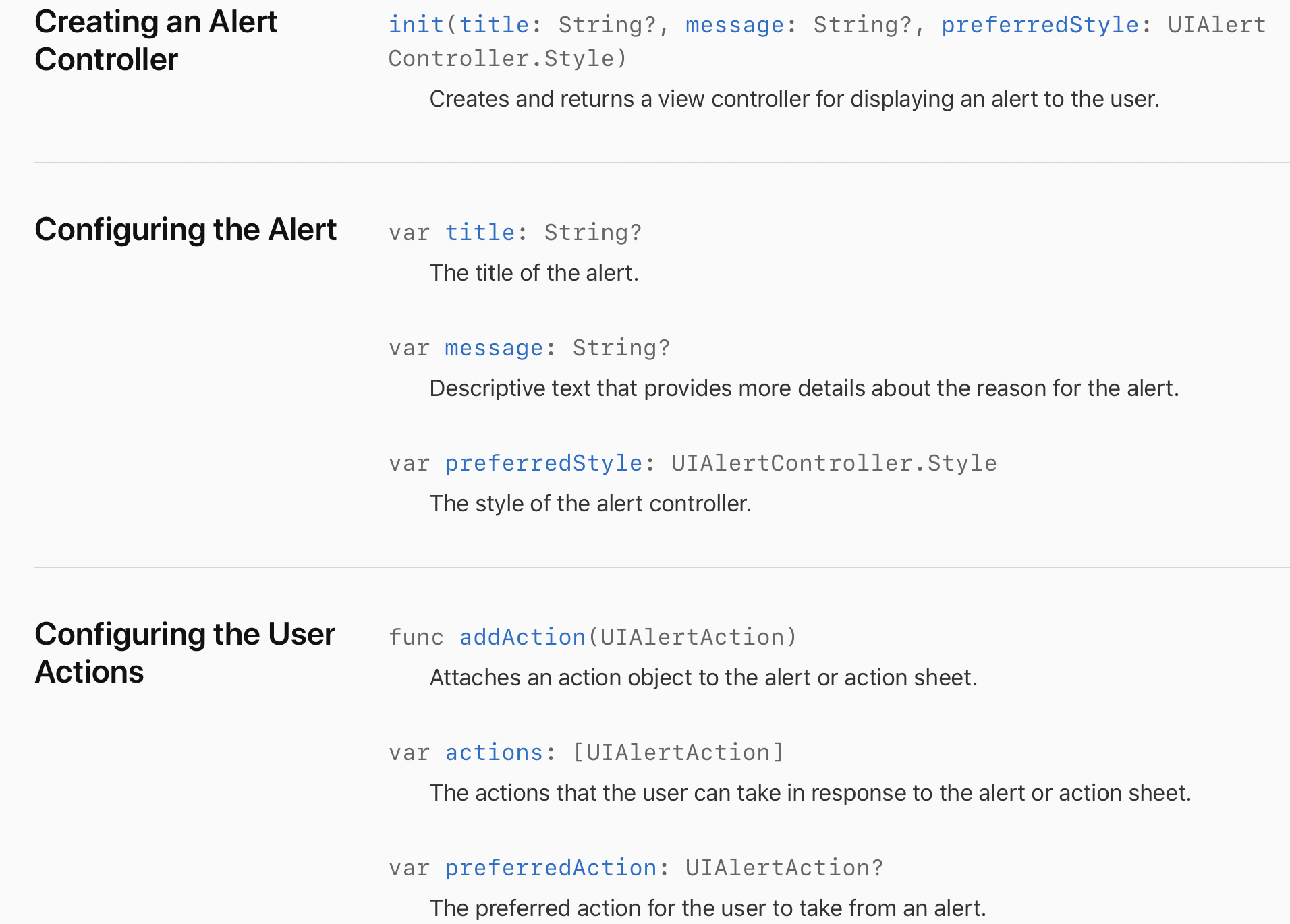The image size is (1290, 924).
Task: Open the var title property link
Action: 480,233
